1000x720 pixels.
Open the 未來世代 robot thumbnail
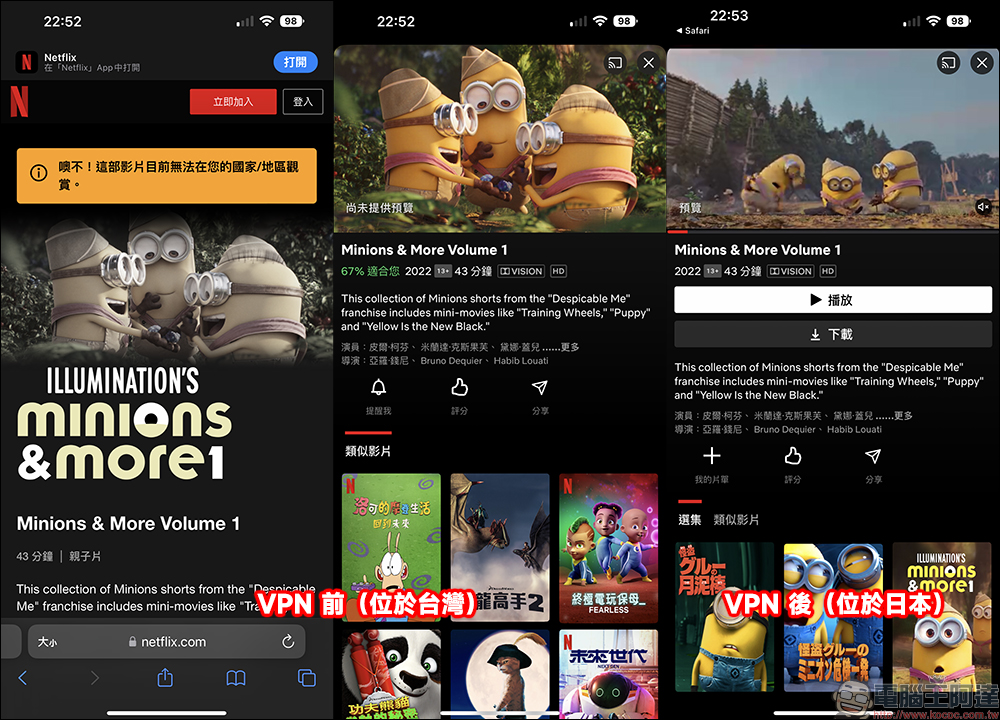click(x=608, y=674)
